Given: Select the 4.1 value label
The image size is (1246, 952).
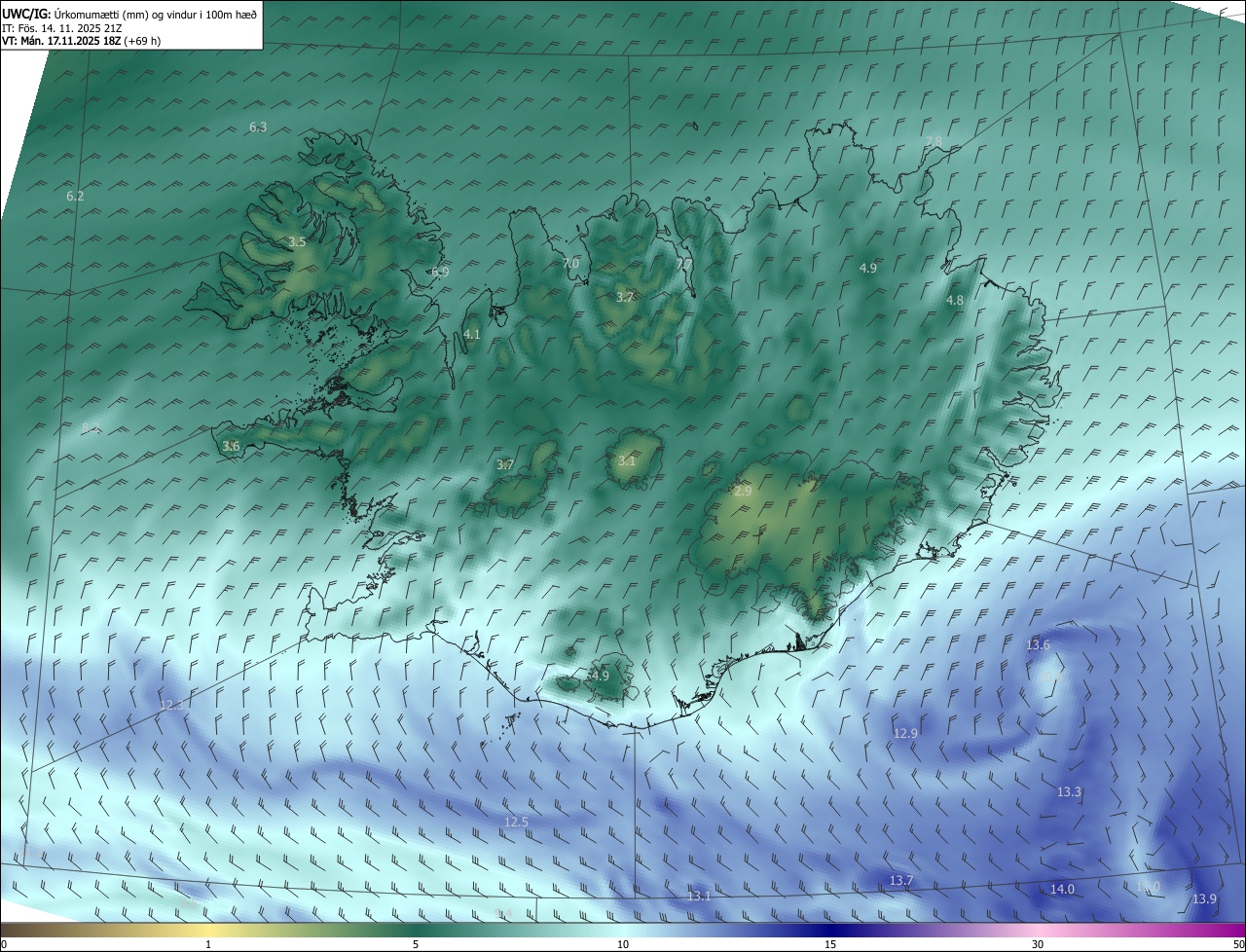Looking at the screenshot, I should (472, 335).
